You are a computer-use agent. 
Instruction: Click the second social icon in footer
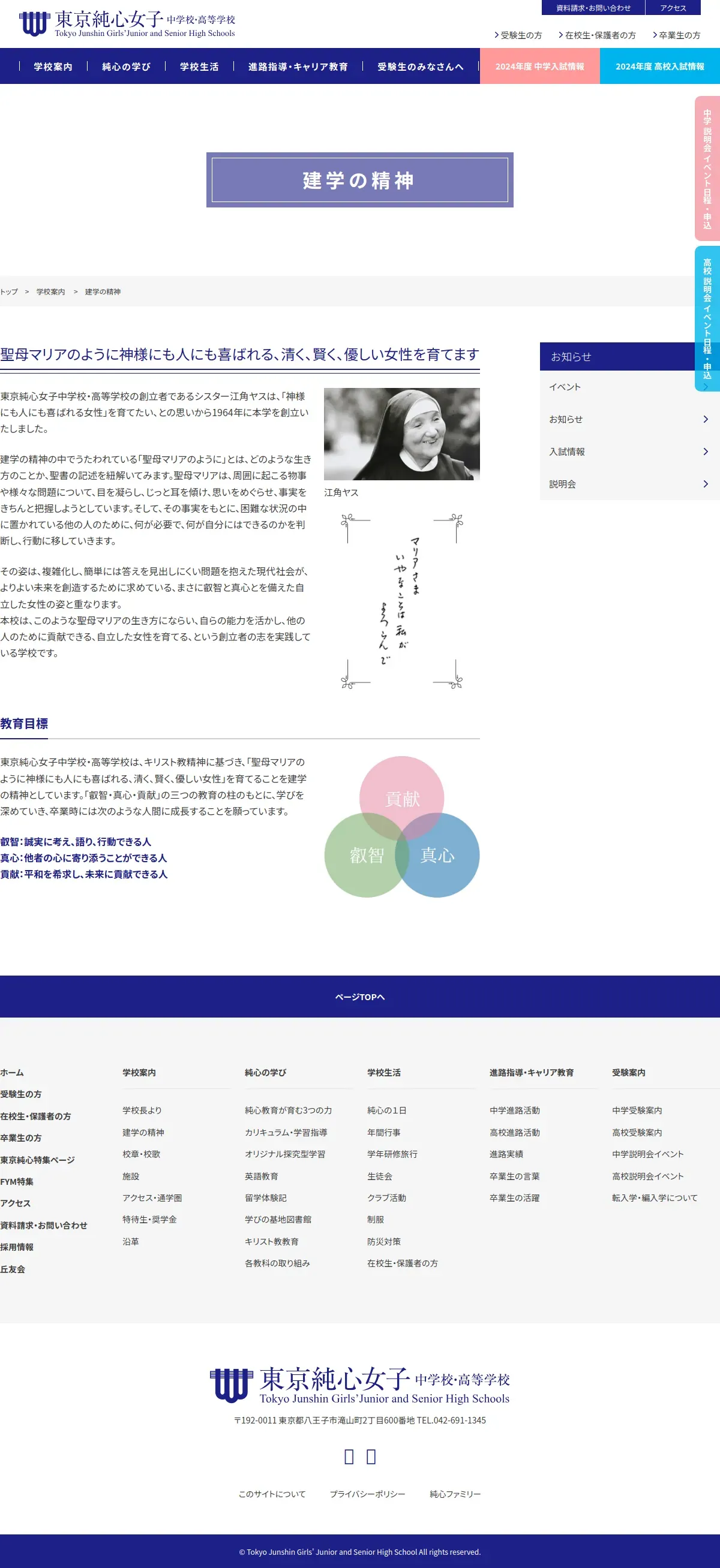click(371, 1456)
